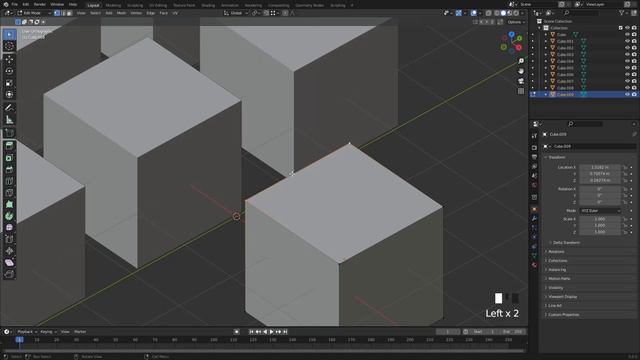Enable edge select mode

(63, 13)
